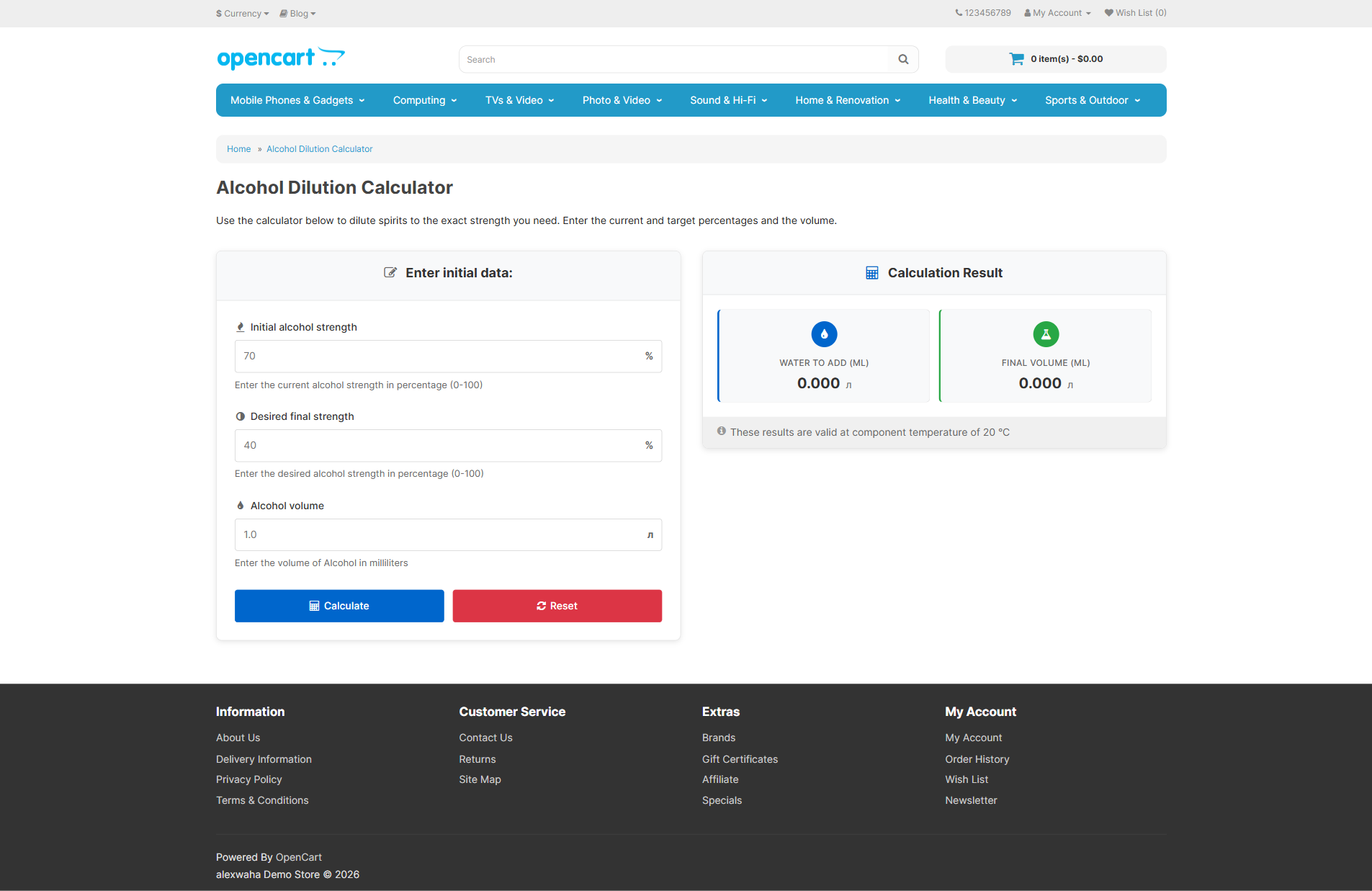1372x891 pixels.
Task: Expand the Sound & Hi-Fi menu
Action: click(x=729, y=100)
